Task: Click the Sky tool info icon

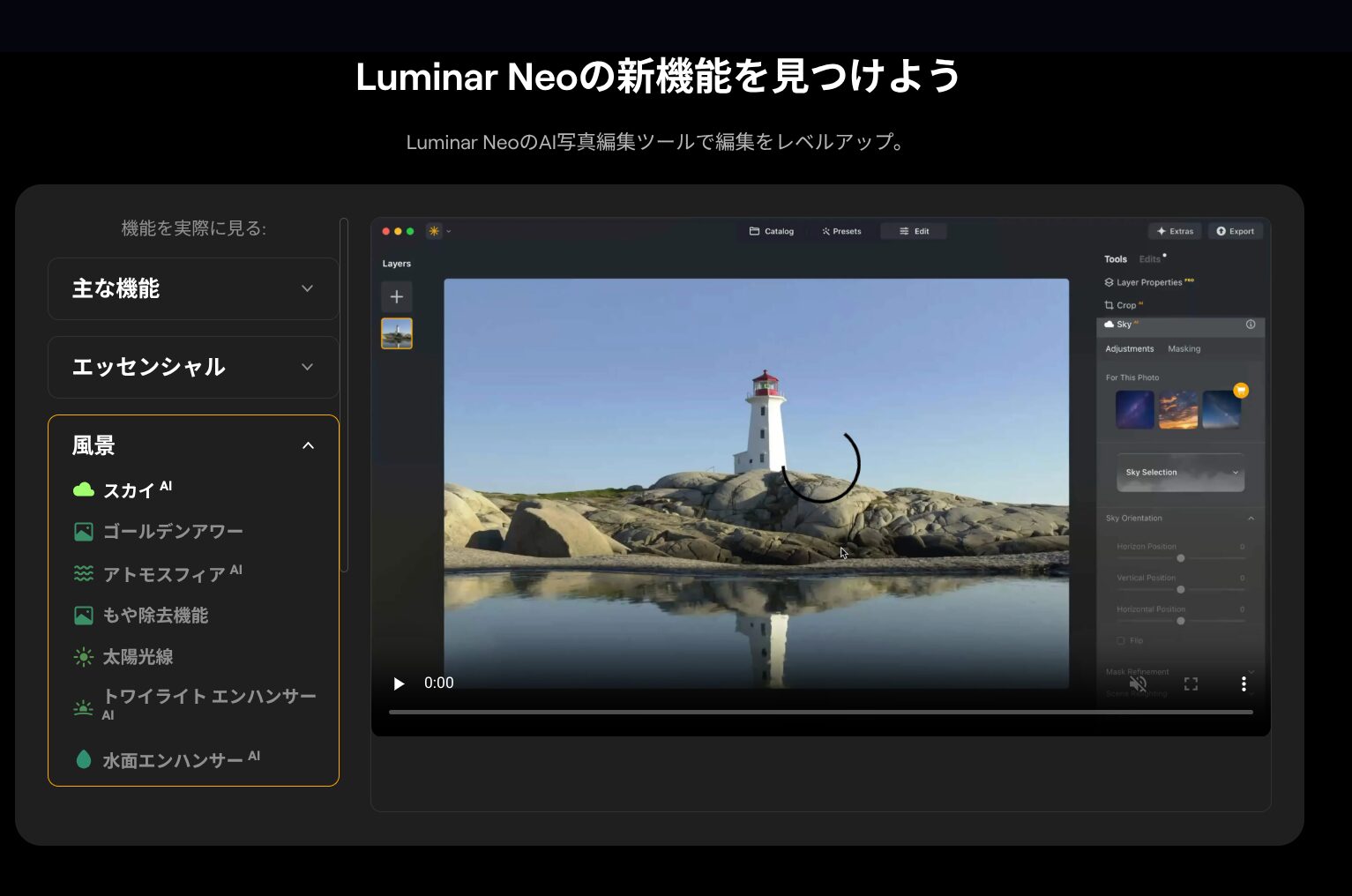Action: click(1251, 325)
